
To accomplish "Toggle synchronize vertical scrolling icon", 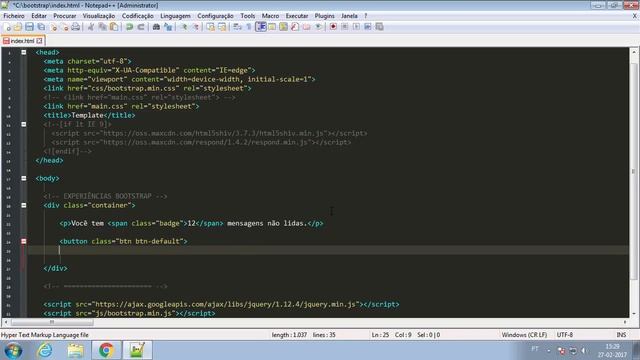I will [210, 27].
